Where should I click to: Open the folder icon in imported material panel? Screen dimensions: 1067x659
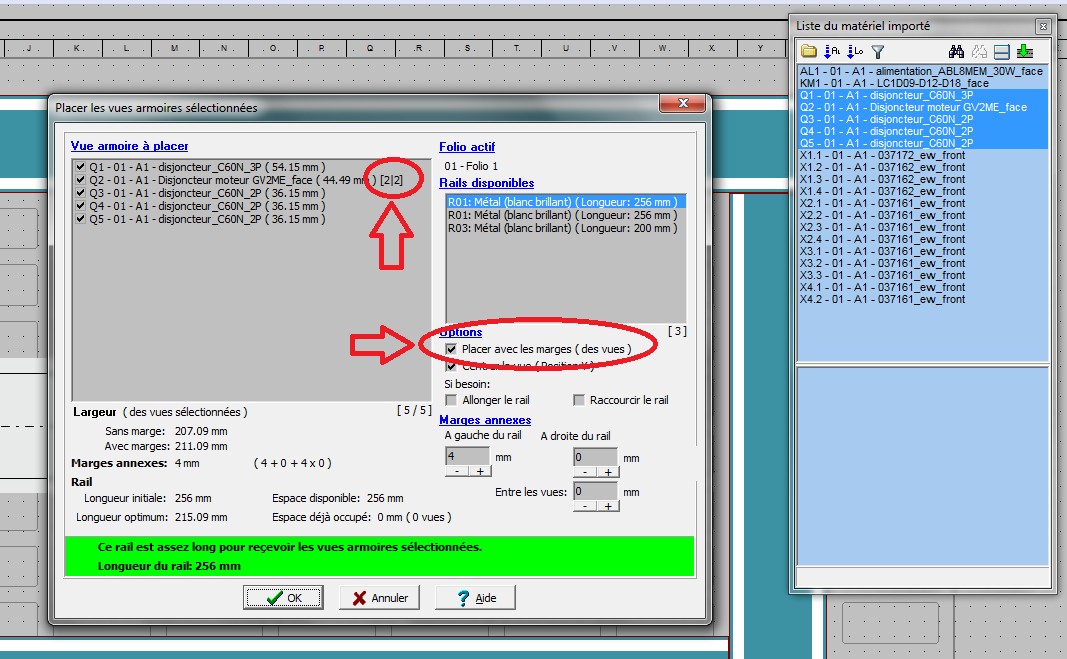tap(809, 52)
